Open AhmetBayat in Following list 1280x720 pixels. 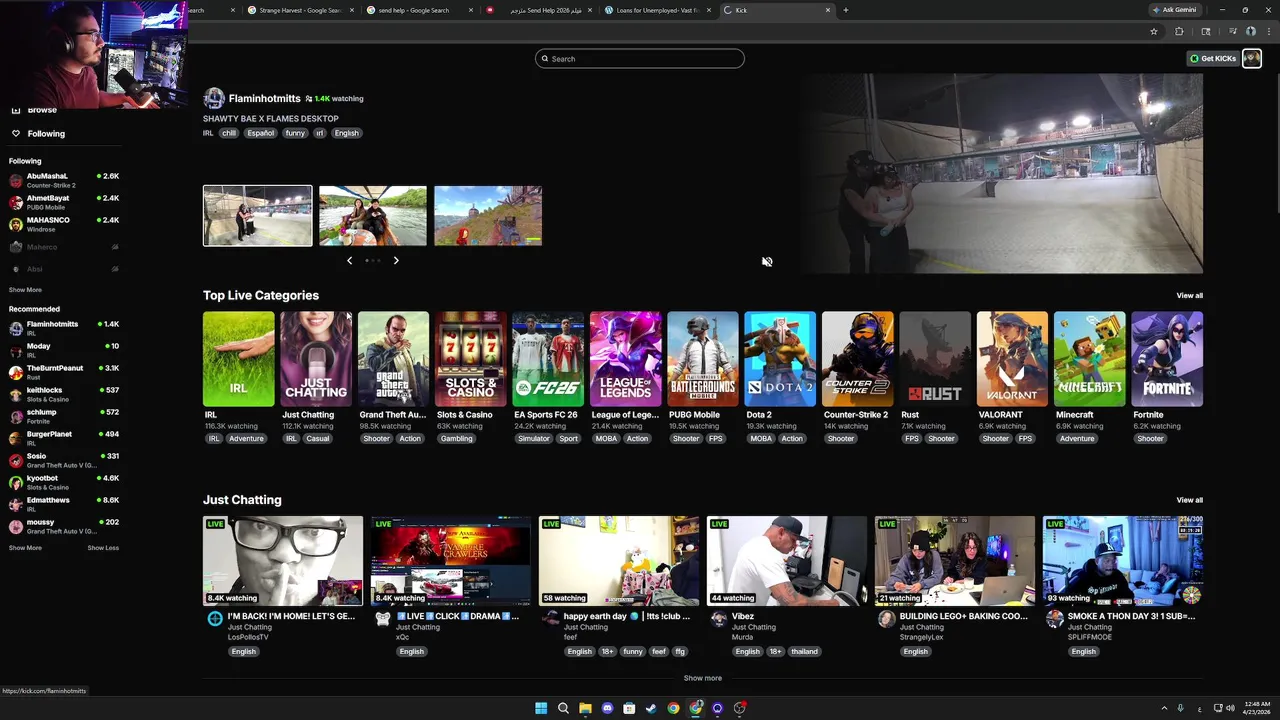click(64, 202)
